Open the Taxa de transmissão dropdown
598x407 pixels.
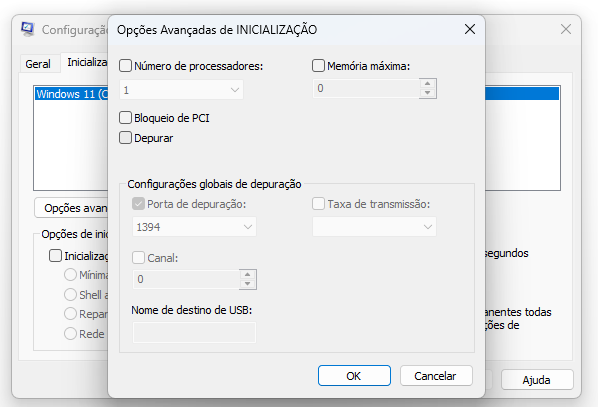374,227
